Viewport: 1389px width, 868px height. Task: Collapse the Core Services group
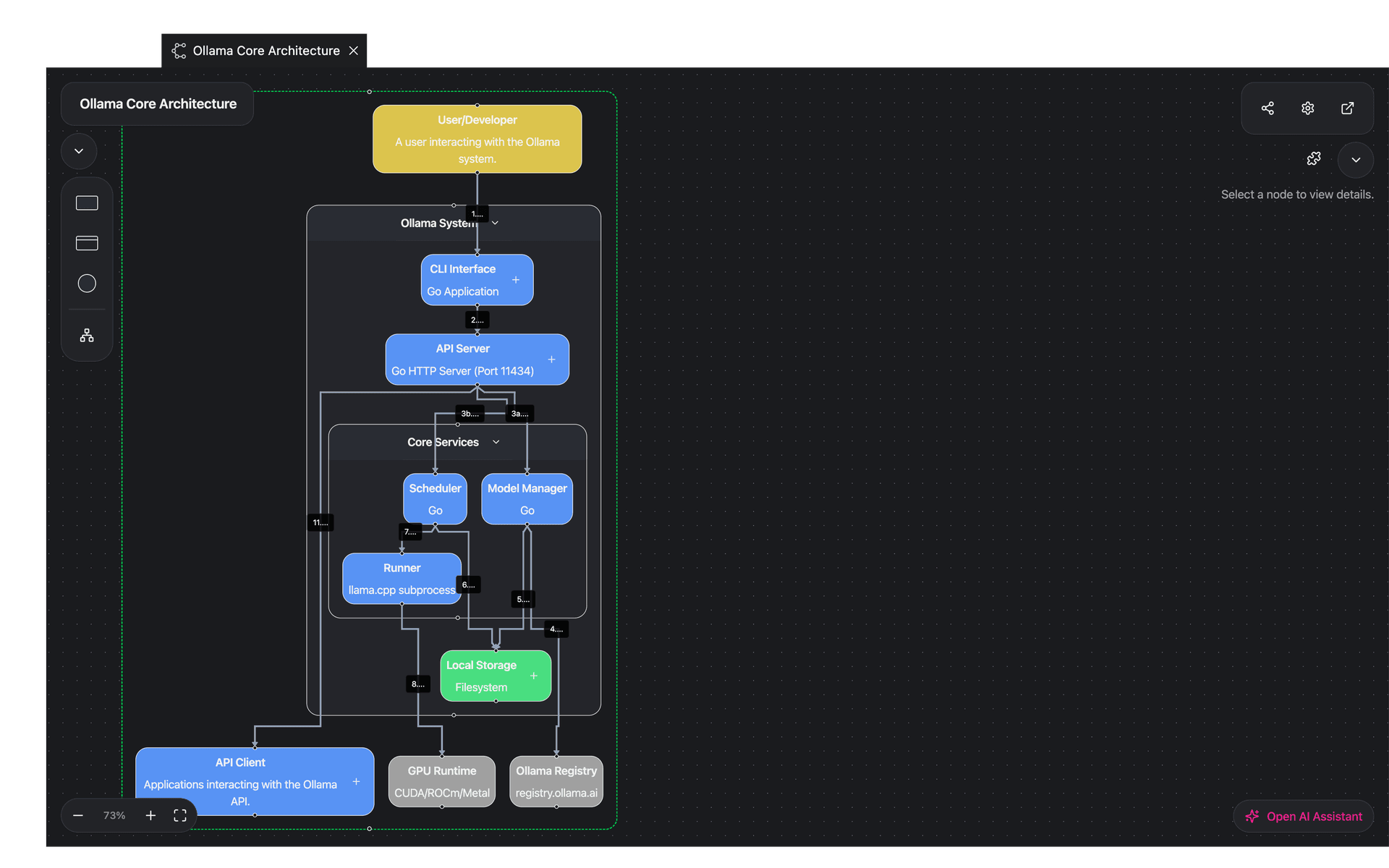click(496, 441)
